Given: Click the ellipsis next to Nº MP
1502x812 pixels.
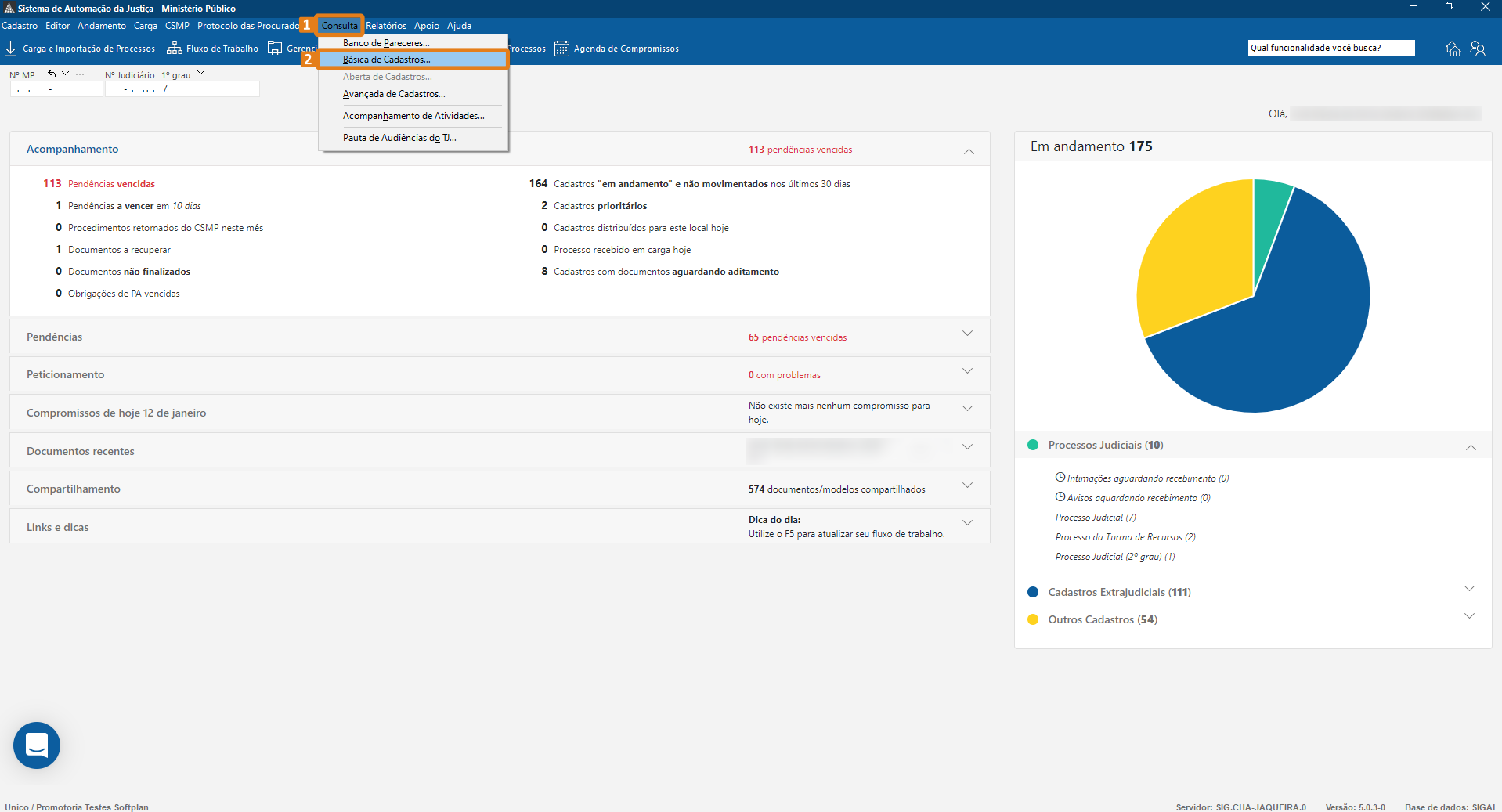Looking at the screenshot, I should click(x=80, y=74).
